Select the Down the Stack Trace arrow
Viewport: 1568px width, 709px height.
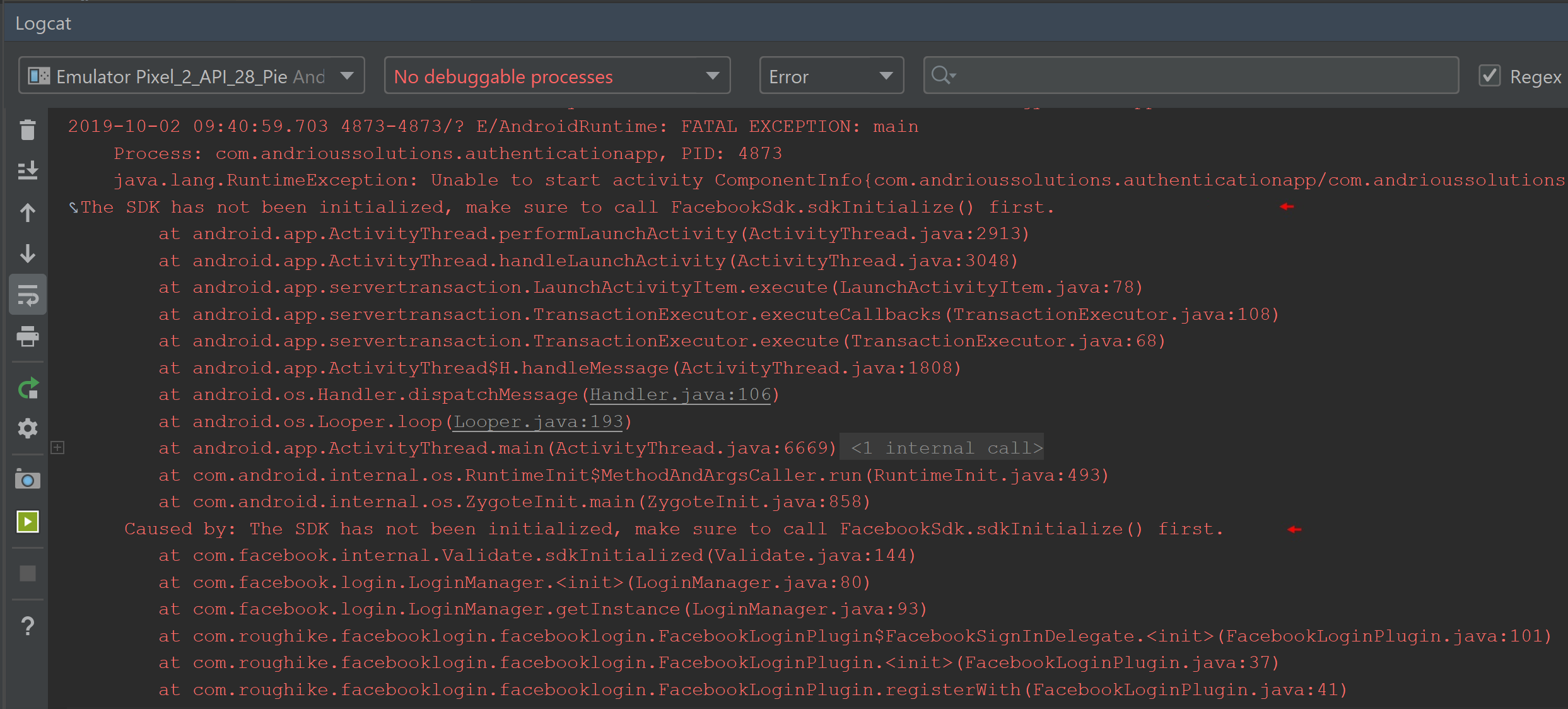[x=27, y=254]
